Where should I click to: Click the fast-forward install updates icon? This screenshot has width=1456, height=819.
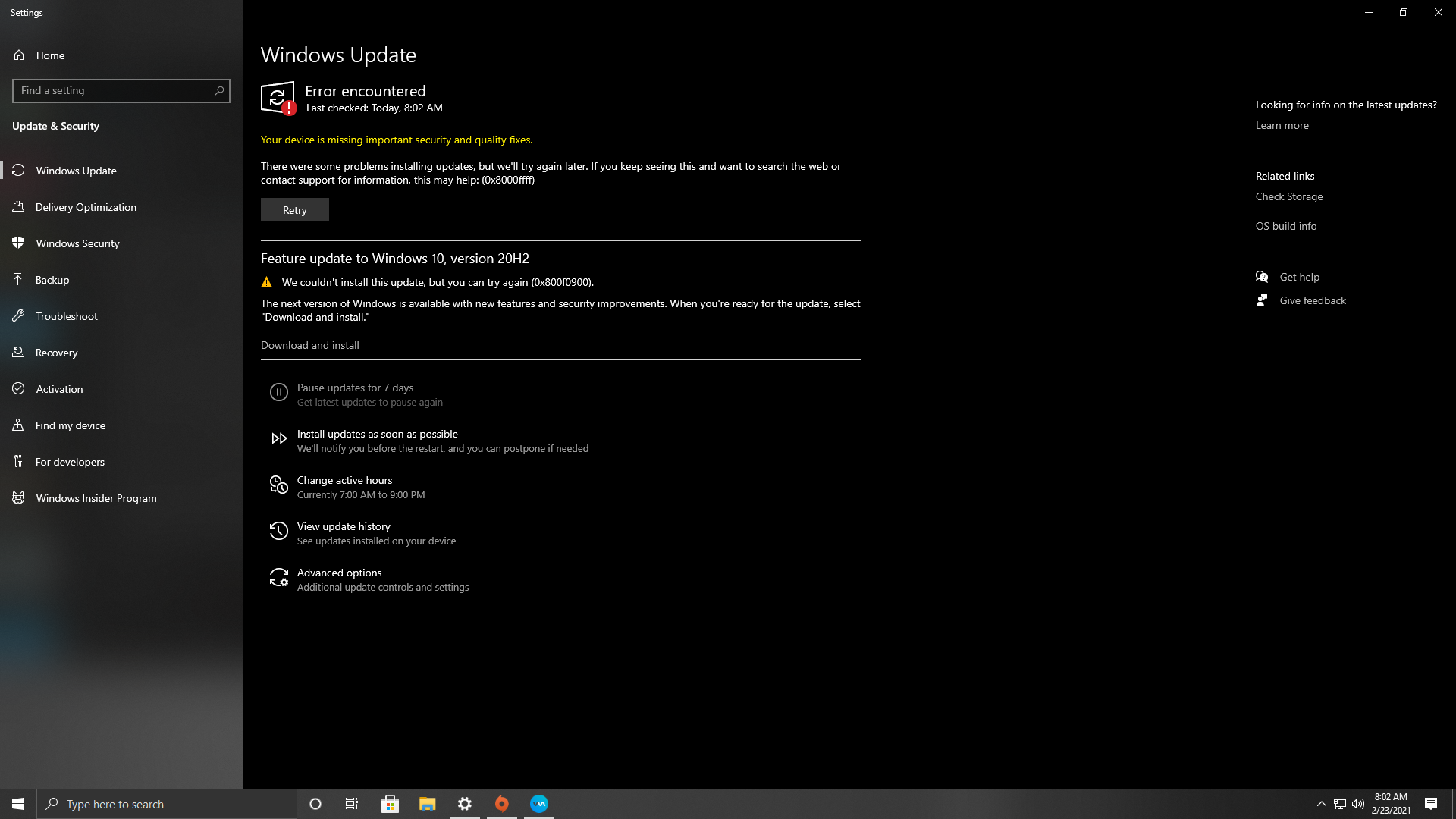pos(279,438)
